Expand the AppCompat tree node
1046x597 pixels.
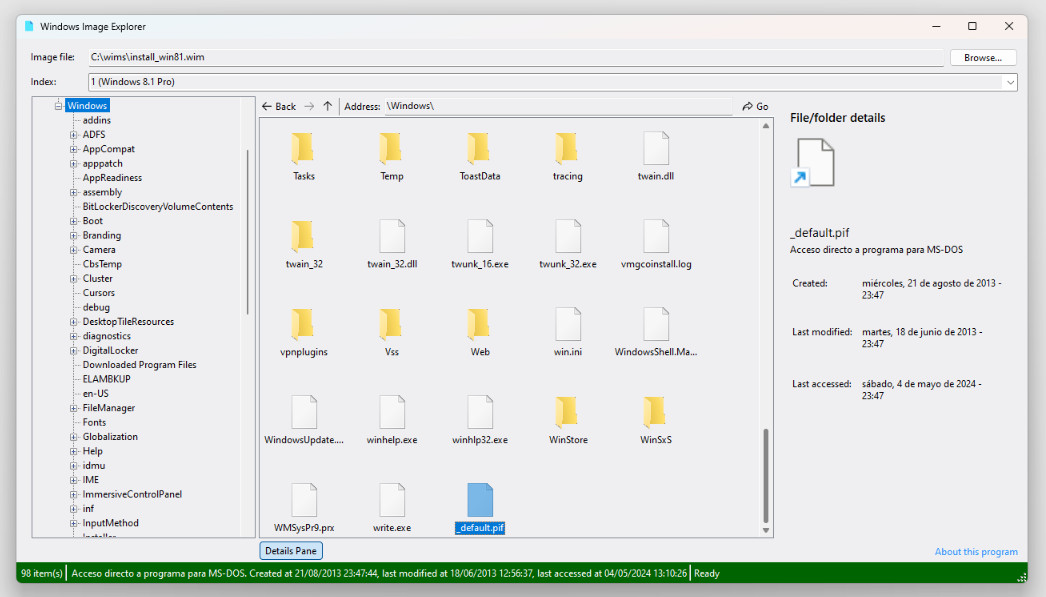click(x=73, y=149)
